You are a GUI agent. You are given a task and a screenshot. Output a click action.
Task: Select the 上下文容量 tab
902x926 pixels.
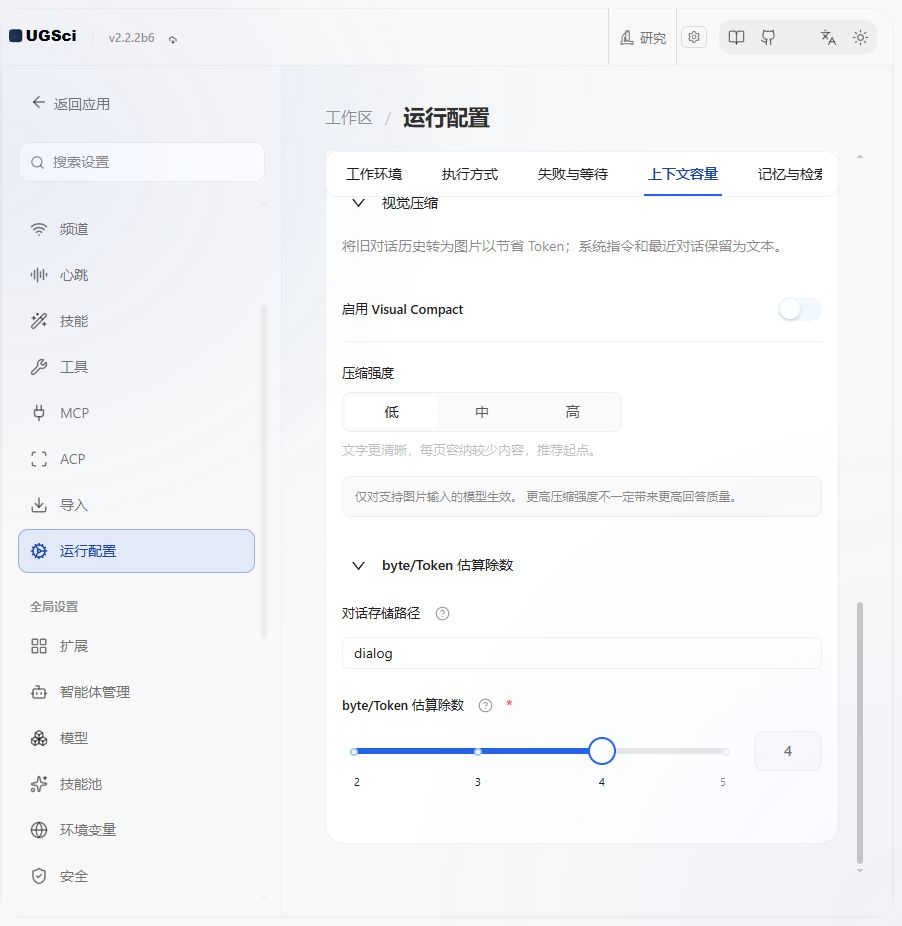tap(683, 174)
